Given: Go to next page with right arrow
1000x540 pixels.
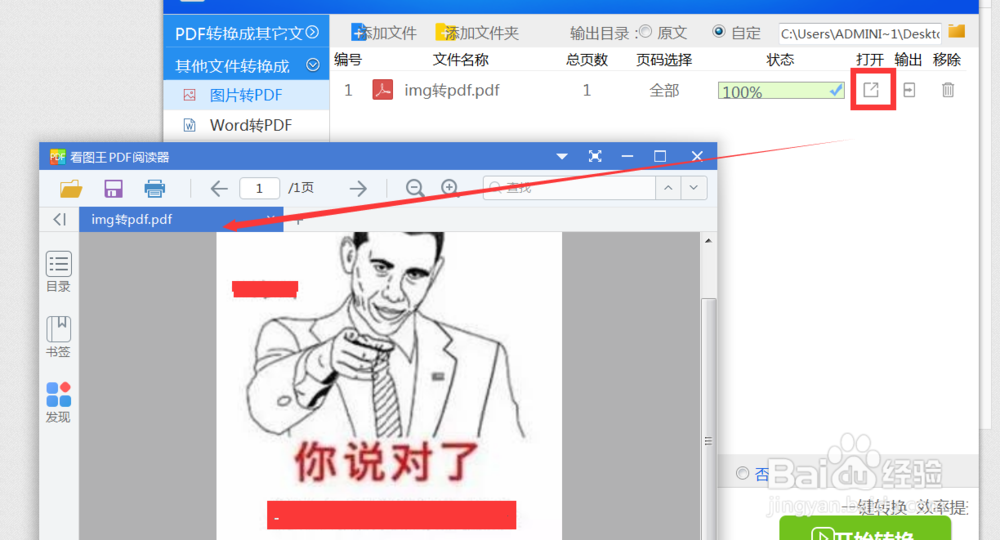Looking at the screenshot, I should [358, 189].
